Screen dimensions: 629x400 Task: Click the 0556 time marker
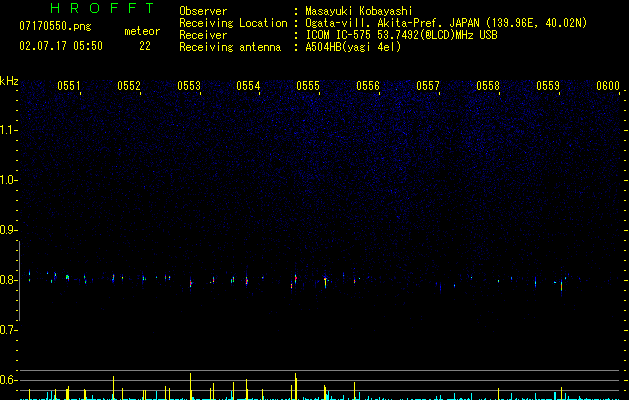coord(368,86)
